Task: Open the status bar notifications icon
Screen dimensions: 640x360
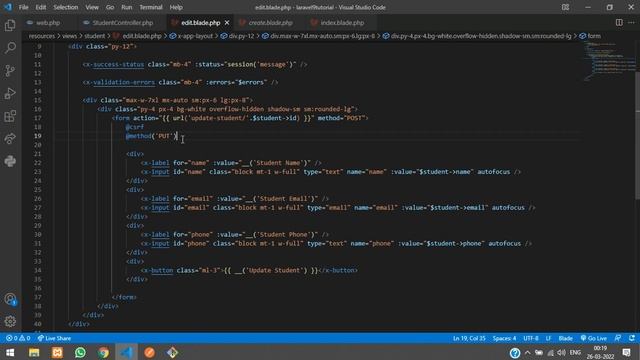Action: (632, 338)
